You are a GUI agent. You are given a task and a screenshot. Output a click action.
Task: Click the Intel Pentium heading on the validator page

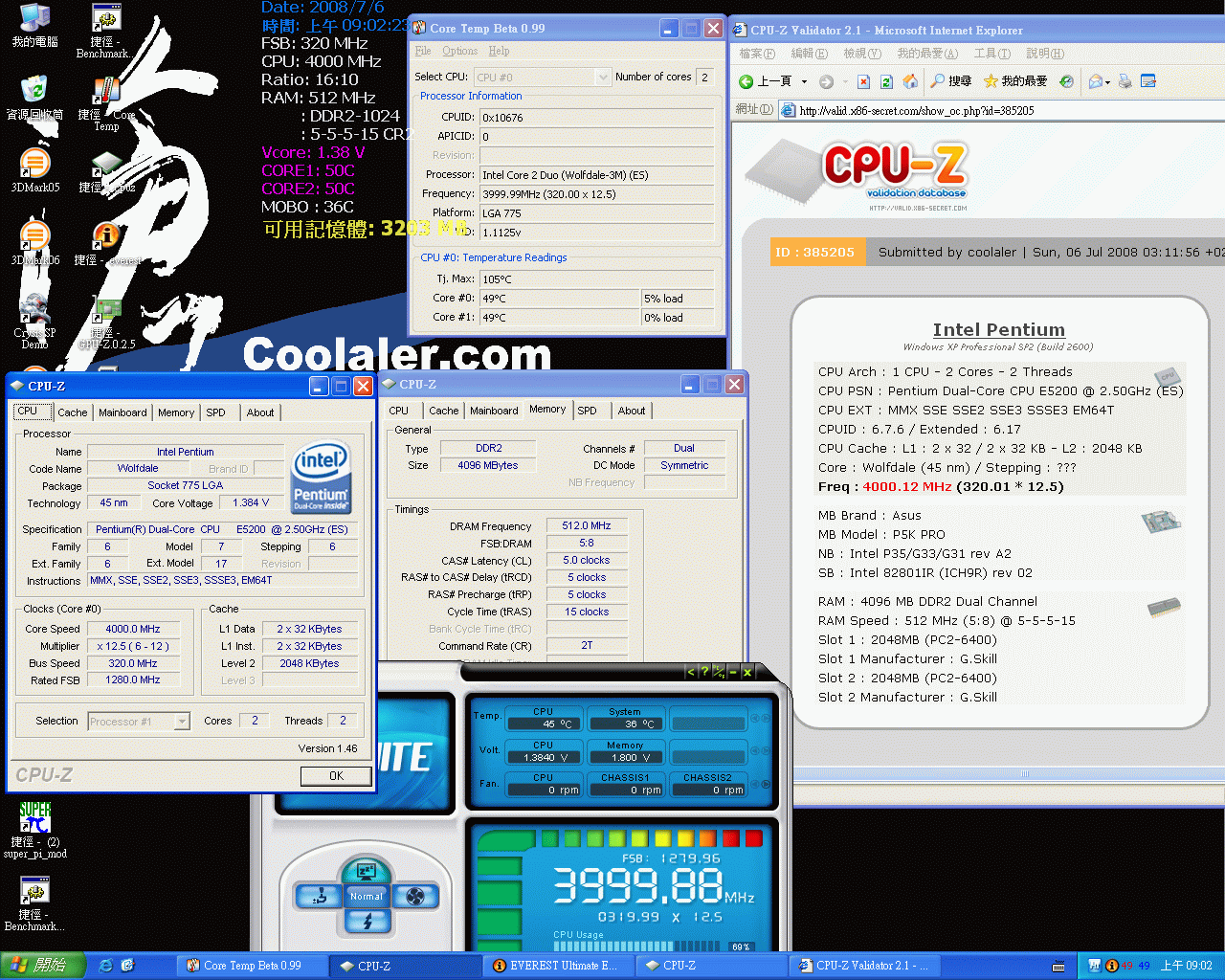(x=999, y=329)
